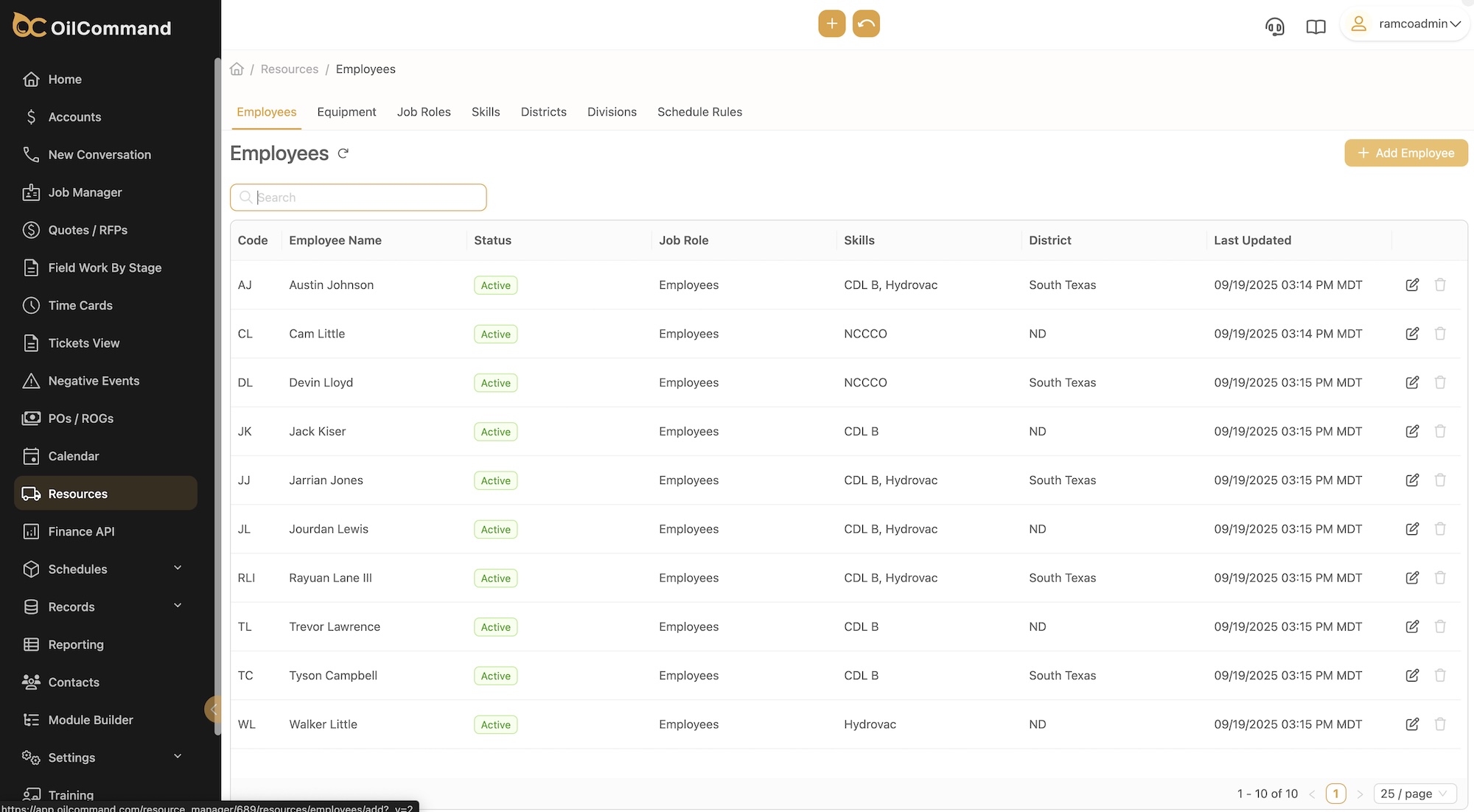This screenshot has height=812, width=1474.
Task: Open Resources link in breadcrumb
Action: point(289,69)
